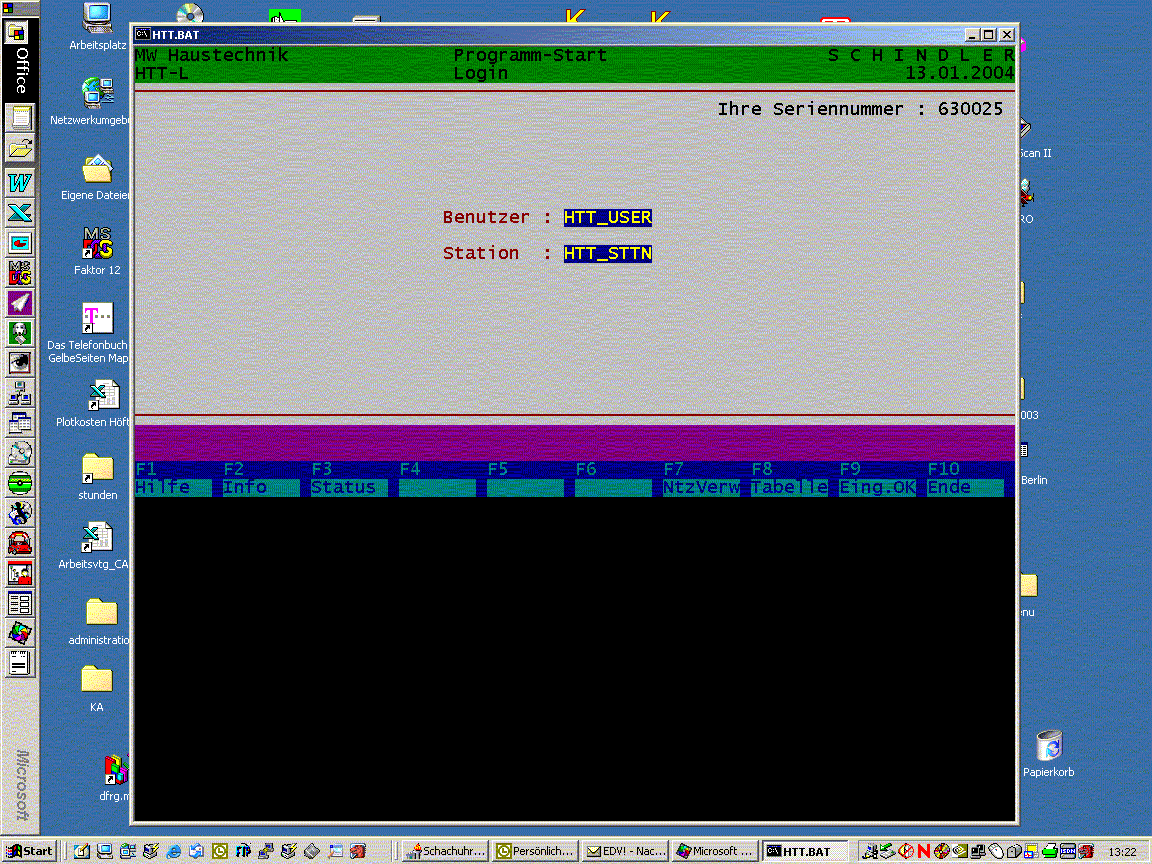Image resolution: width=1152 pixels, height=864 pixels.
Task: Choose F10 Ende to exit the program
Action: pos(964,487)
